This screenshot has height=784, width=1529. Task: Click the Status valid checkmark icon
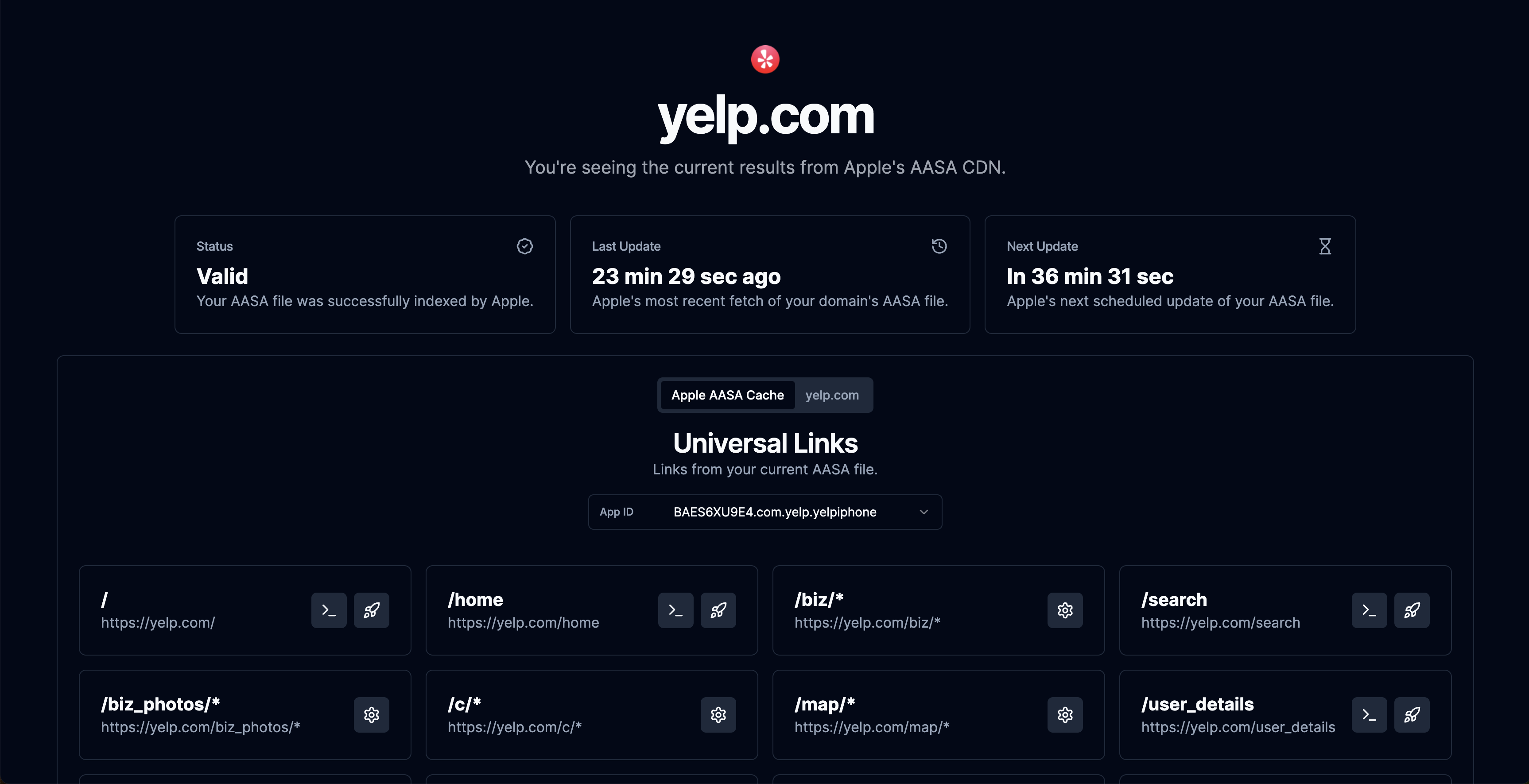pyautogui.click(x=525, y=246)
